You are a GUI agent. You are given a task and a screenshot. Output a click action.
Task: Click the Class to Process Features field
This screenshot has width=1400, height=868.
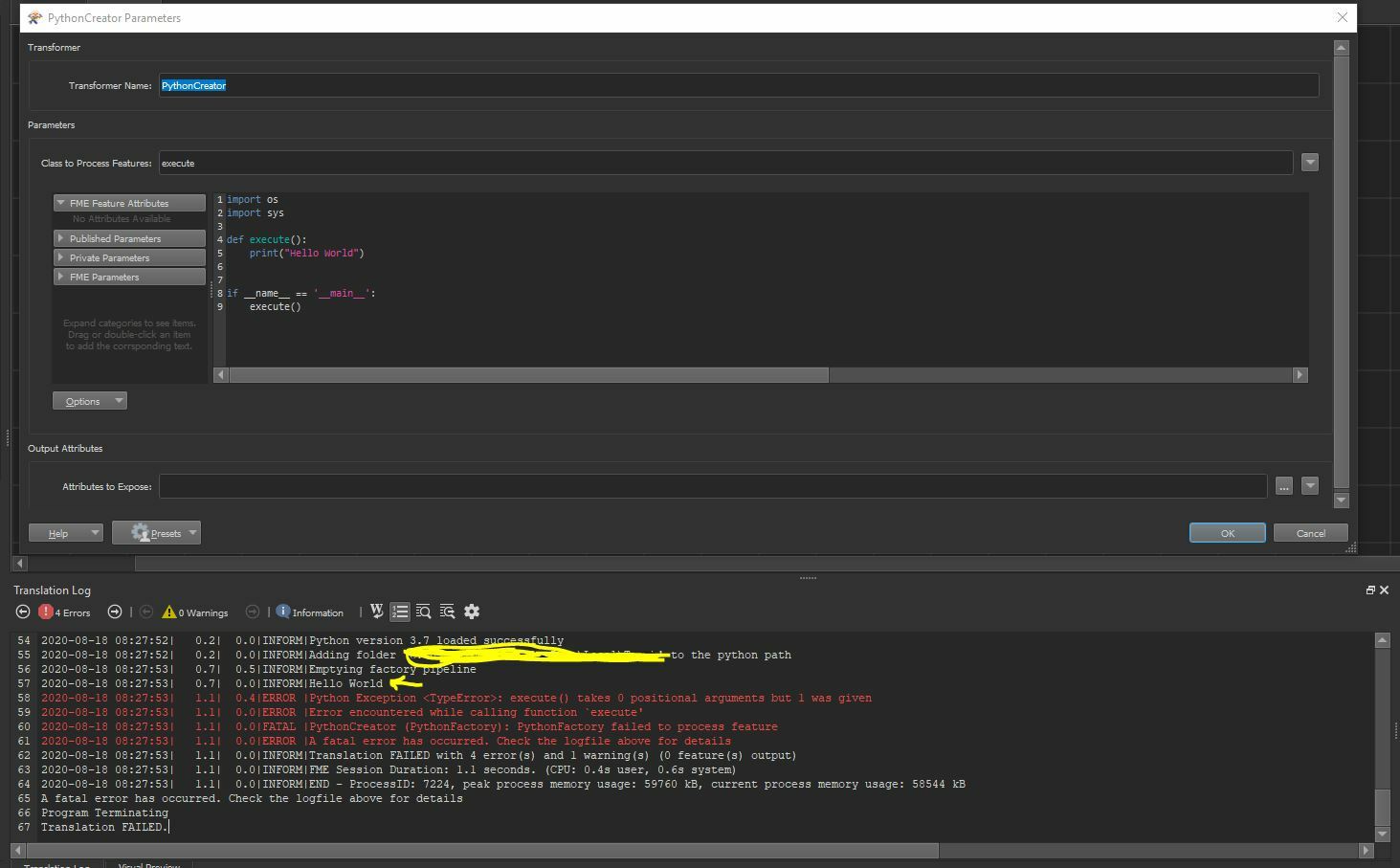[x=725, y=163]
